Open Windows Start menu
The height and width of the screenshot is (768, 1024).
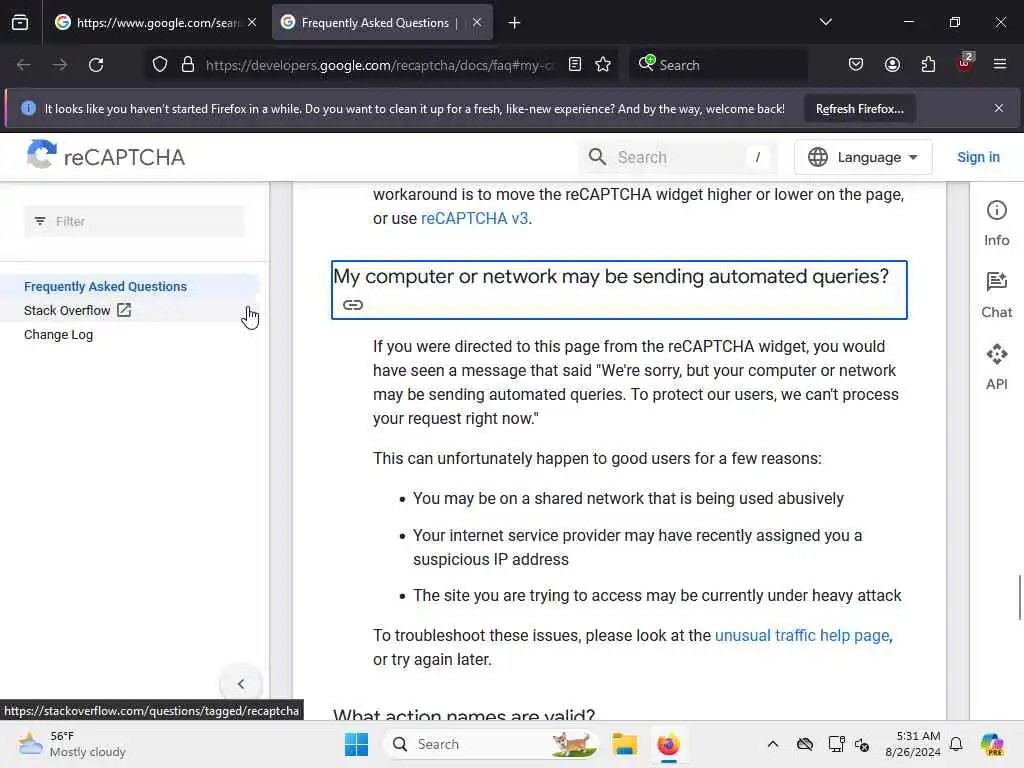click(357, 744)
